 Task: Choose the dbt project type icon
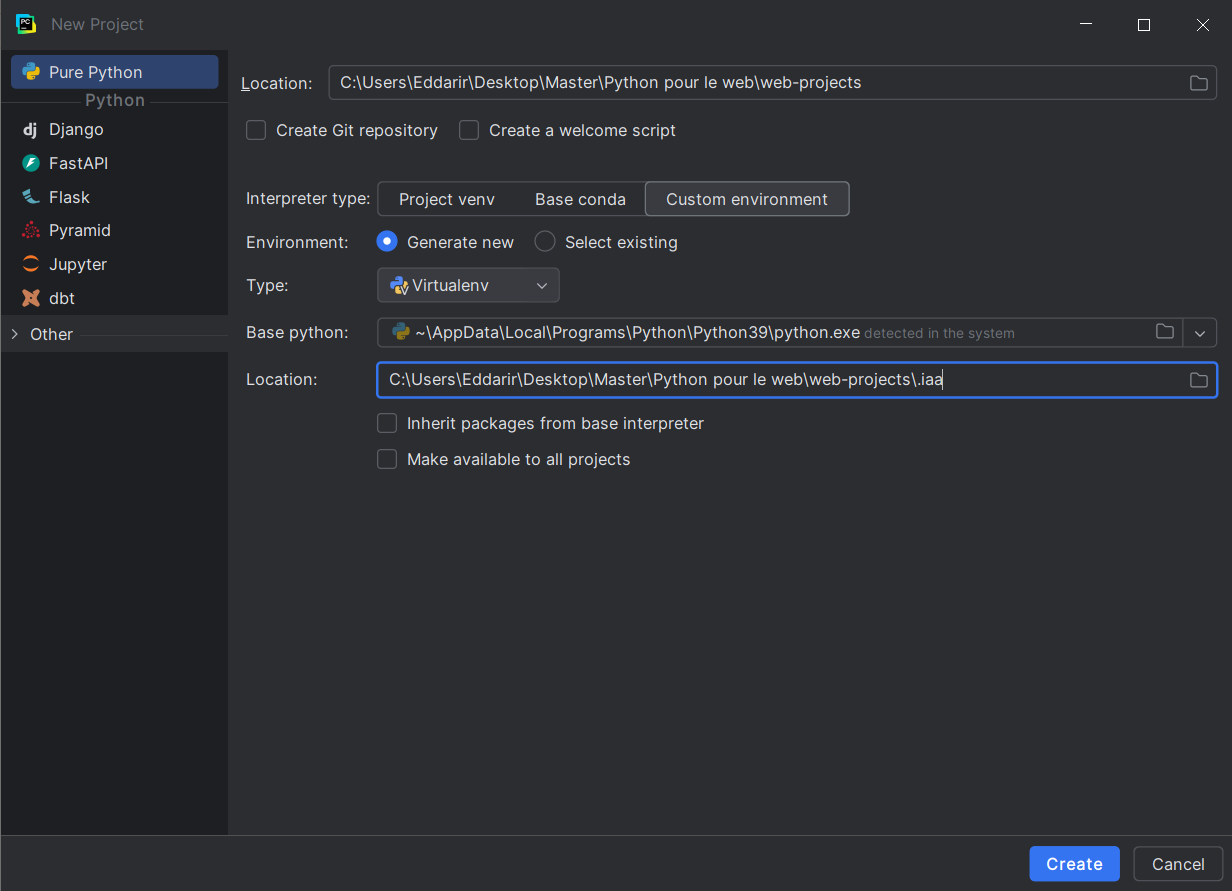tap(31, 298)
